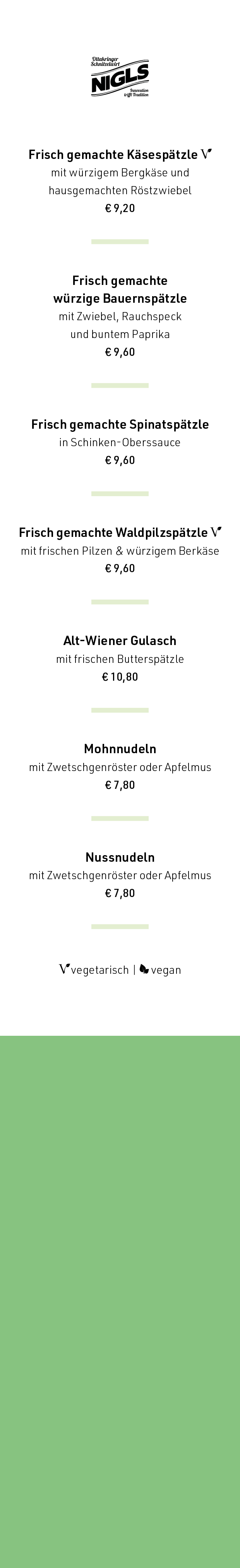Click the € 9,20 price of Käsespätzle

(120, 208)
